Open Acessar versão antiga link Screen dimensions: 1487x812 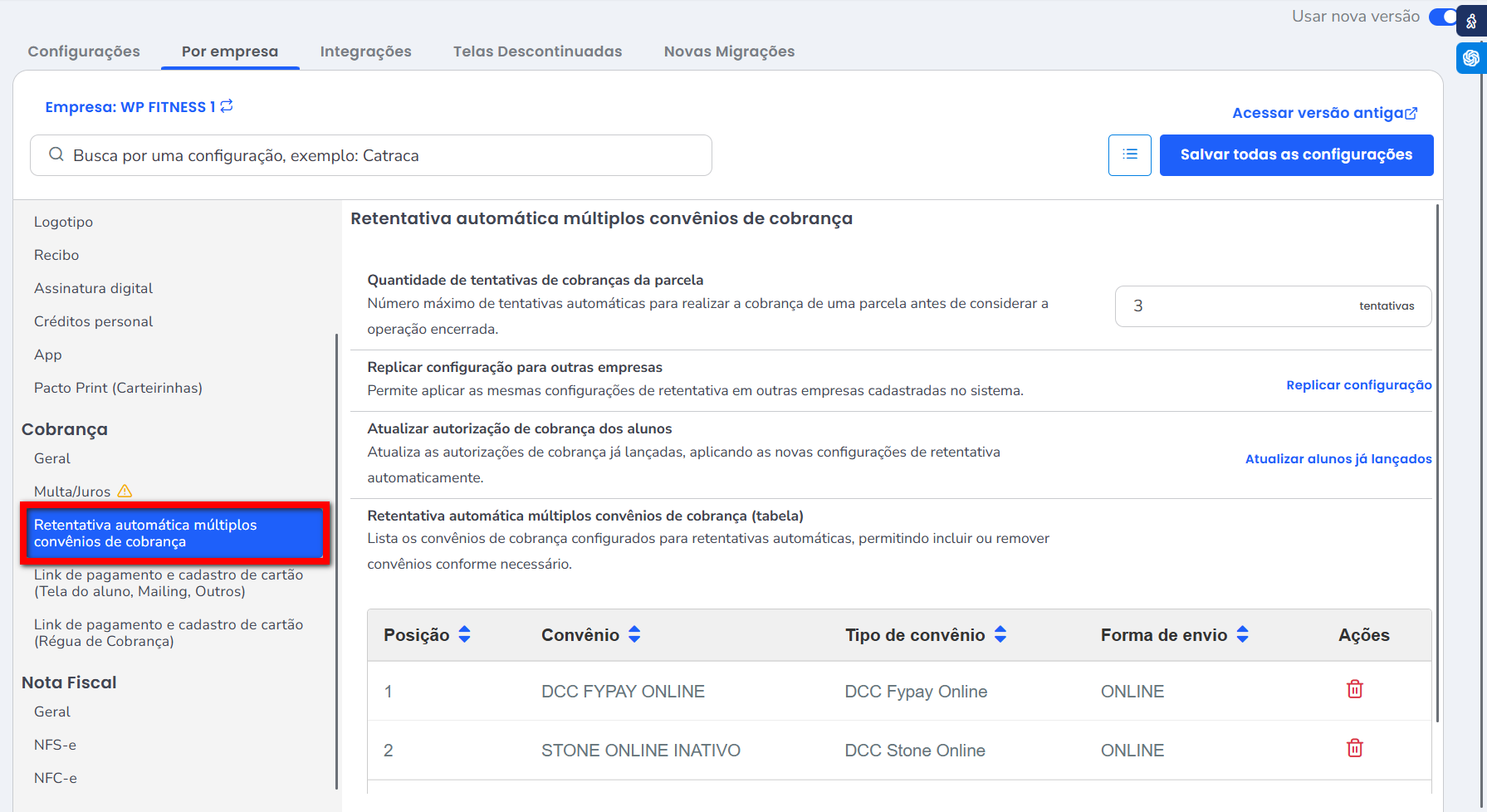click(x=1323, y=113)
